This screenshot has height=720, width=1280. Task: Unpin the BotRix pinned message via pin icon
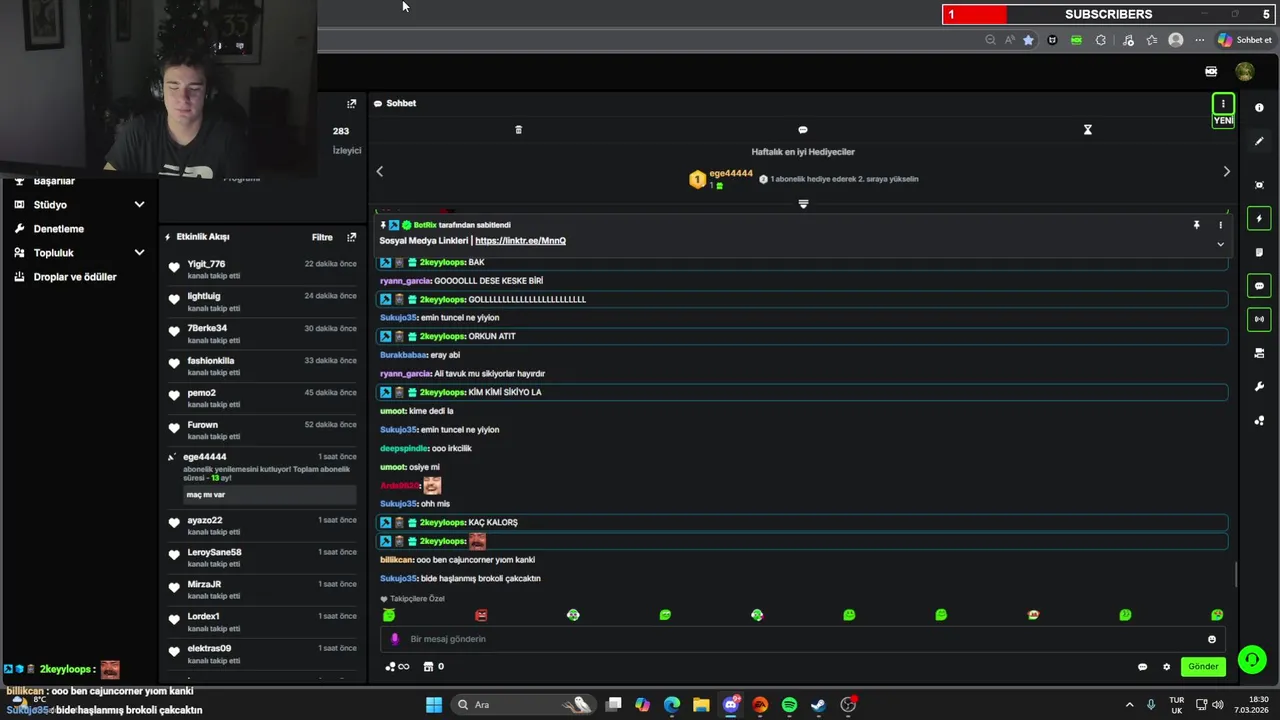[x=1196, y=226]
